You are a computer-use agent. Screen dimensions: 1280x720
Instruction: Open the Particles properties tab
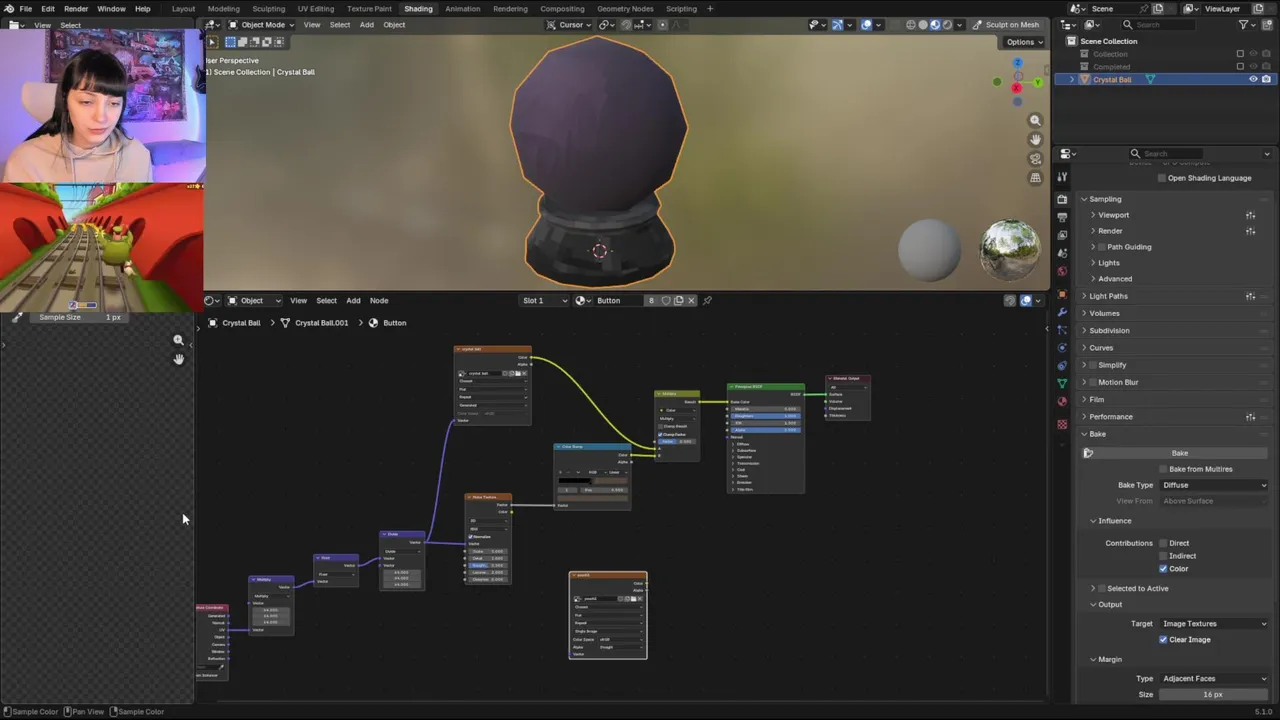tap(1062, 330)
